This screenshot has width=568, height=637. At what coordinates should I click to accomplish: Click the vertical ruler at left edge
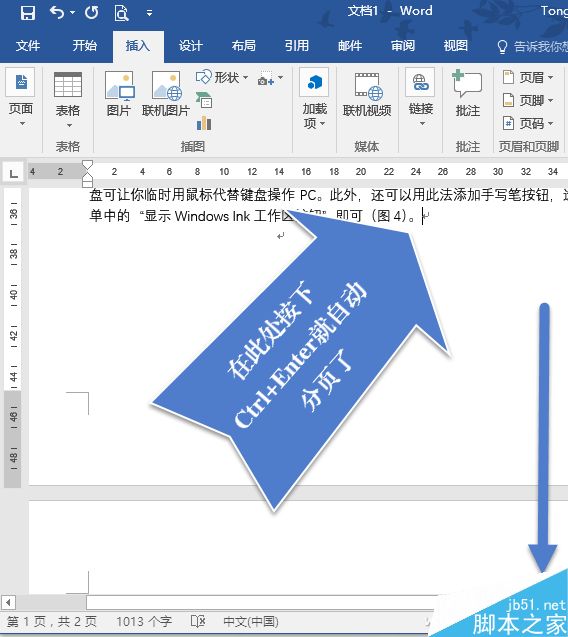point(13,337)
